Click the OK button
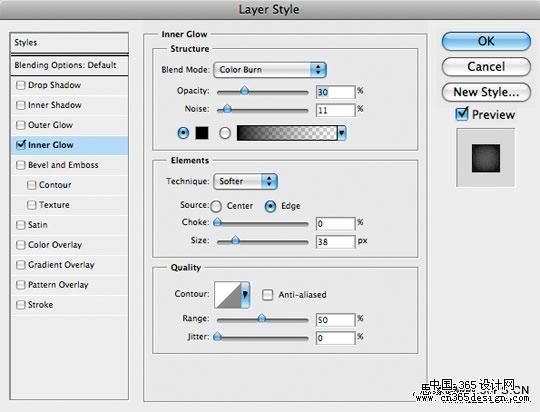540x412 pixels. tap(486, 41)
